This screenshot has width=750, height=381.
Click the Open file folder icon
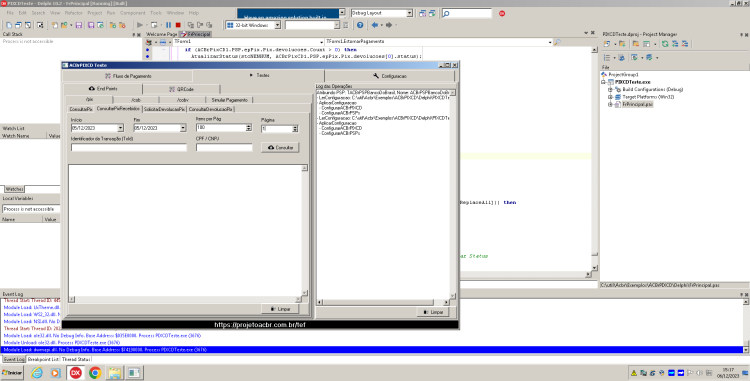click(64, 25)
